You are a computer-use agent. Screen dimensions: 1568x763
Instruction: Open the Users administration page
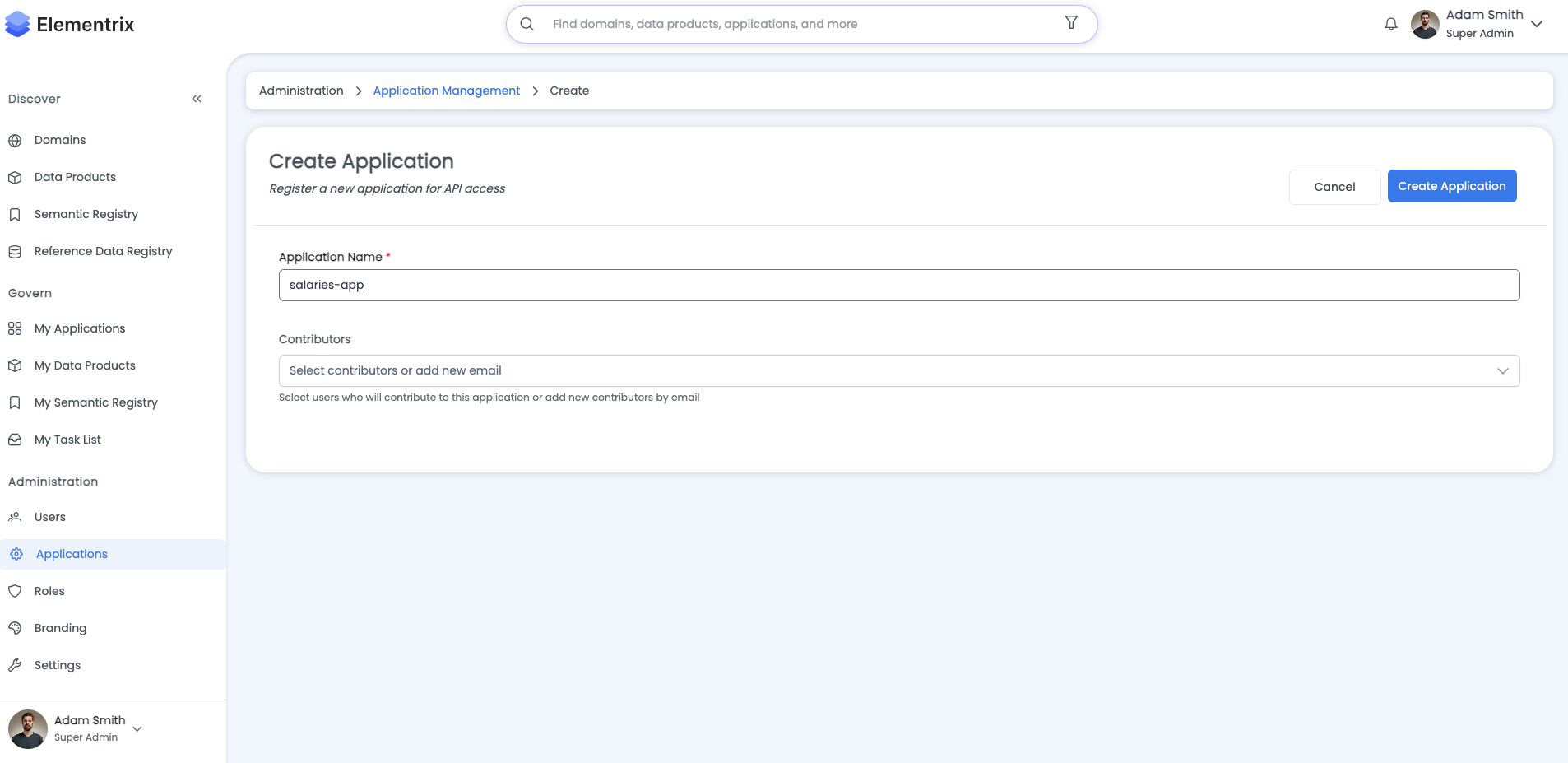click(50, 516)
